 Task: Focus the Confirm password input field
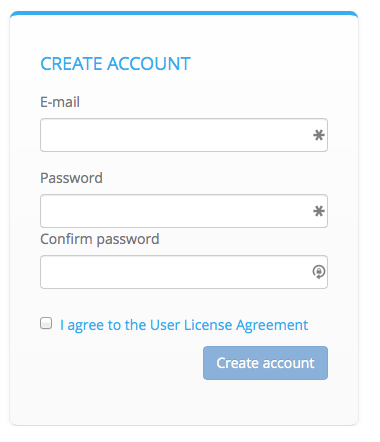pyautogui.click(x=184, y=272)
